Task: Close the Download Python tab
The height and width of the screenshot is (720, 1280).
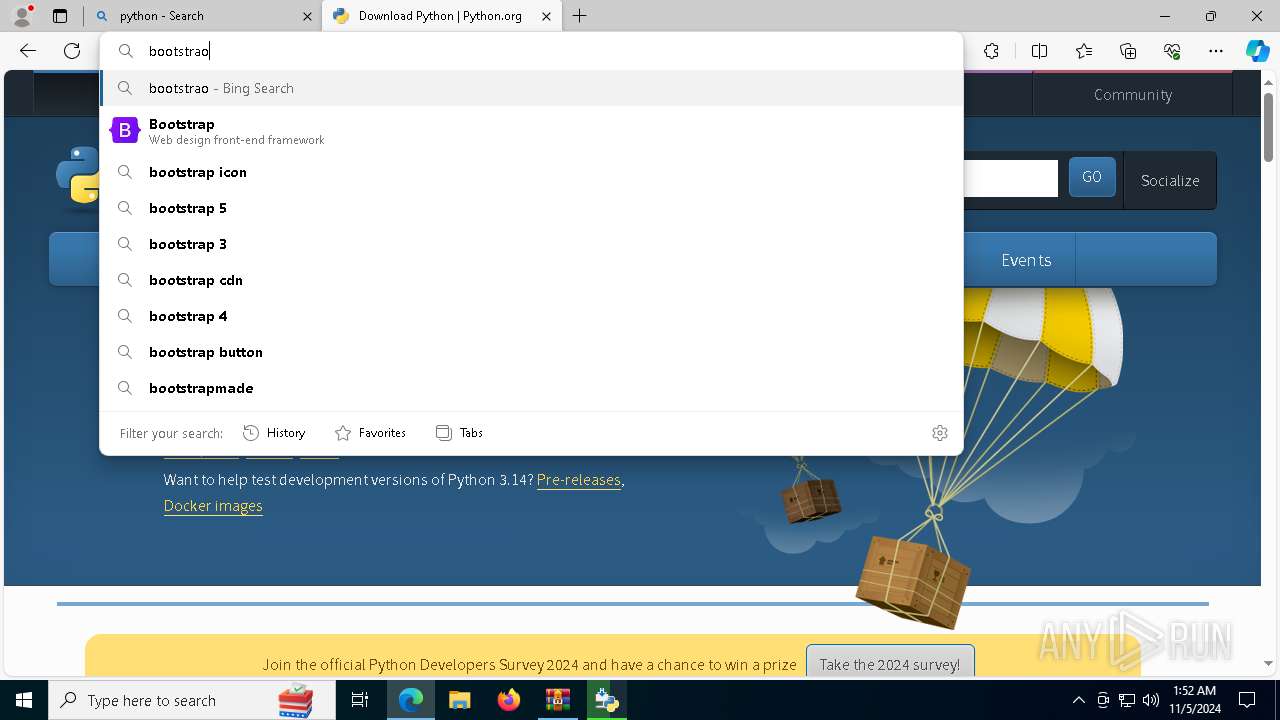Action: coord(546,16)
